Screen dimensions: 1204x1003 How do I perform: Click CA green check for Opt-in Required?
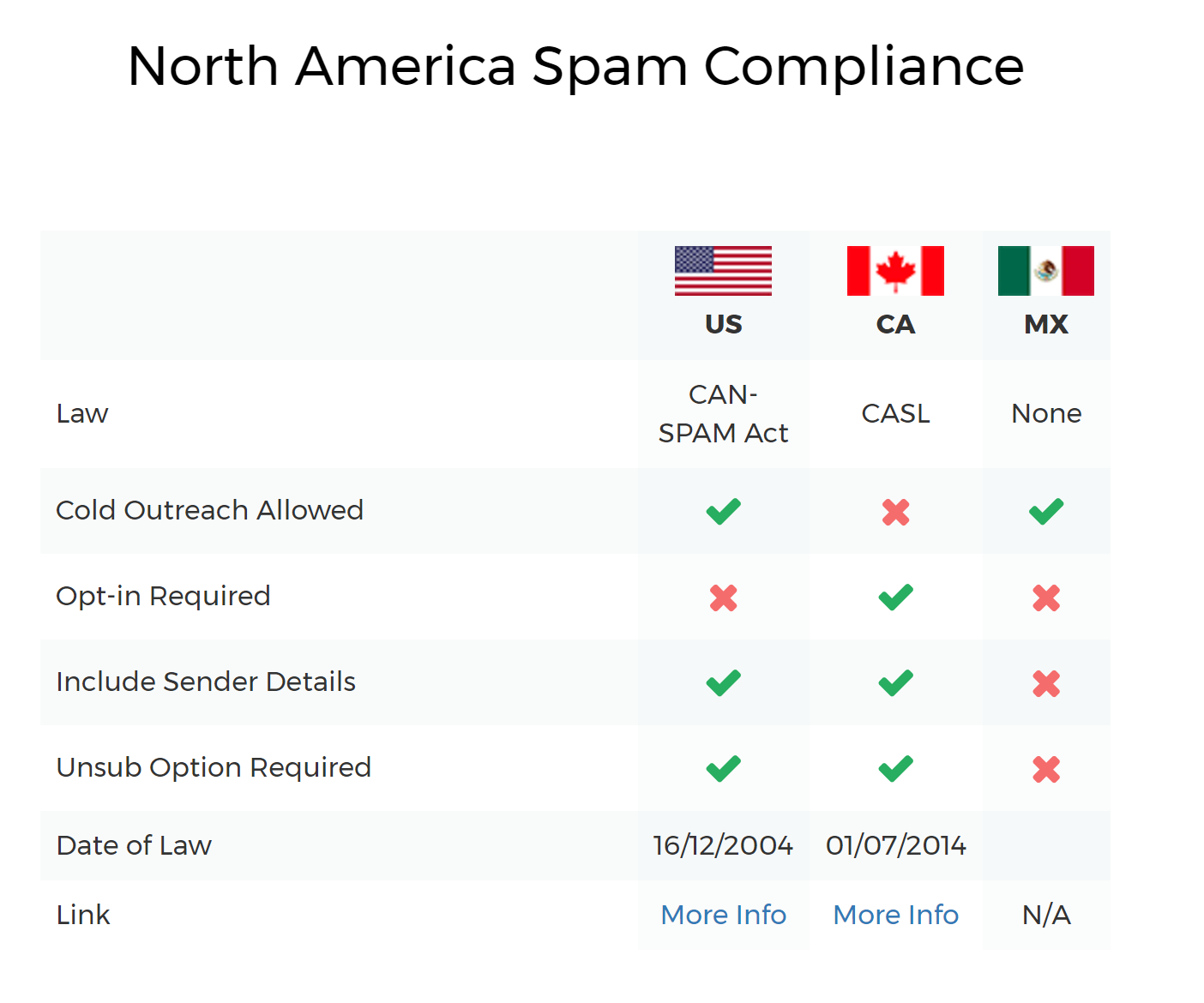click(x=896, y=598)
